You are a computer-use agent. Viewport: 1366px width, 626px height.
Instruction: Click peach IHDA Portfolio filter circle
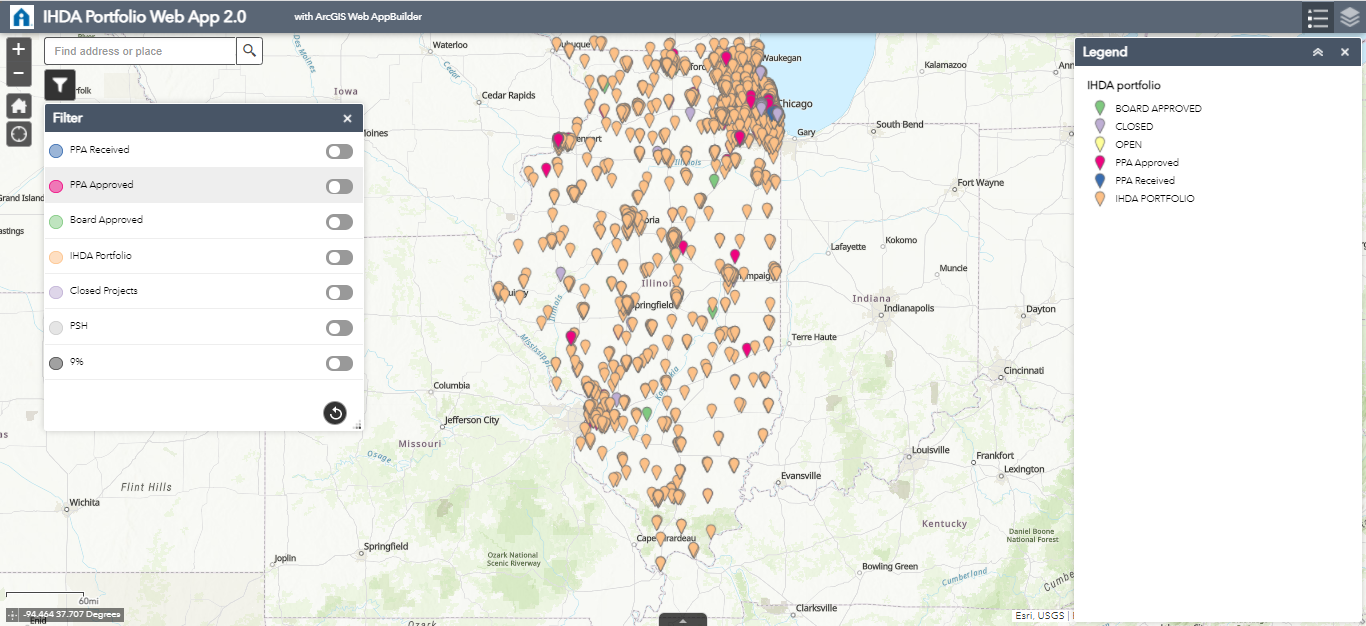click(56, 257)
